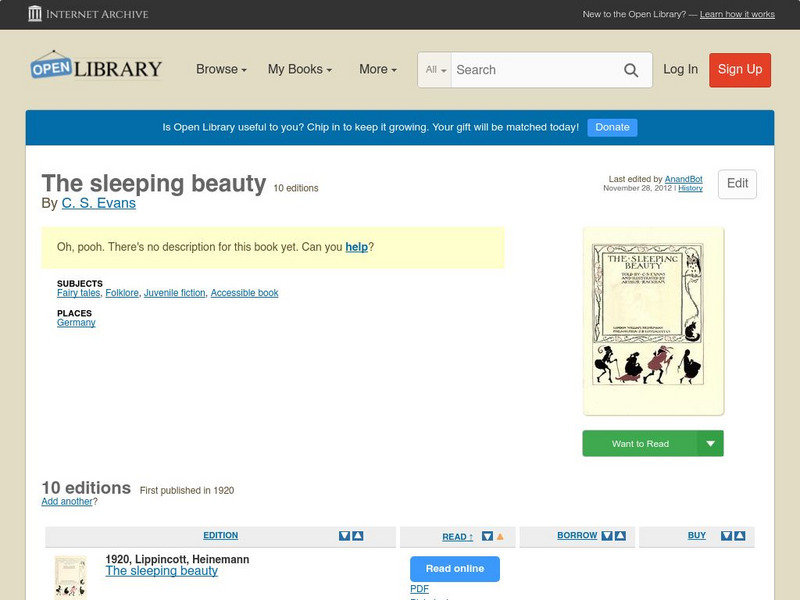The height and width of the screenshot is (600, 800).
Task: Click the READ column ascending sort arrow
Action: click(x=500, y=535)
